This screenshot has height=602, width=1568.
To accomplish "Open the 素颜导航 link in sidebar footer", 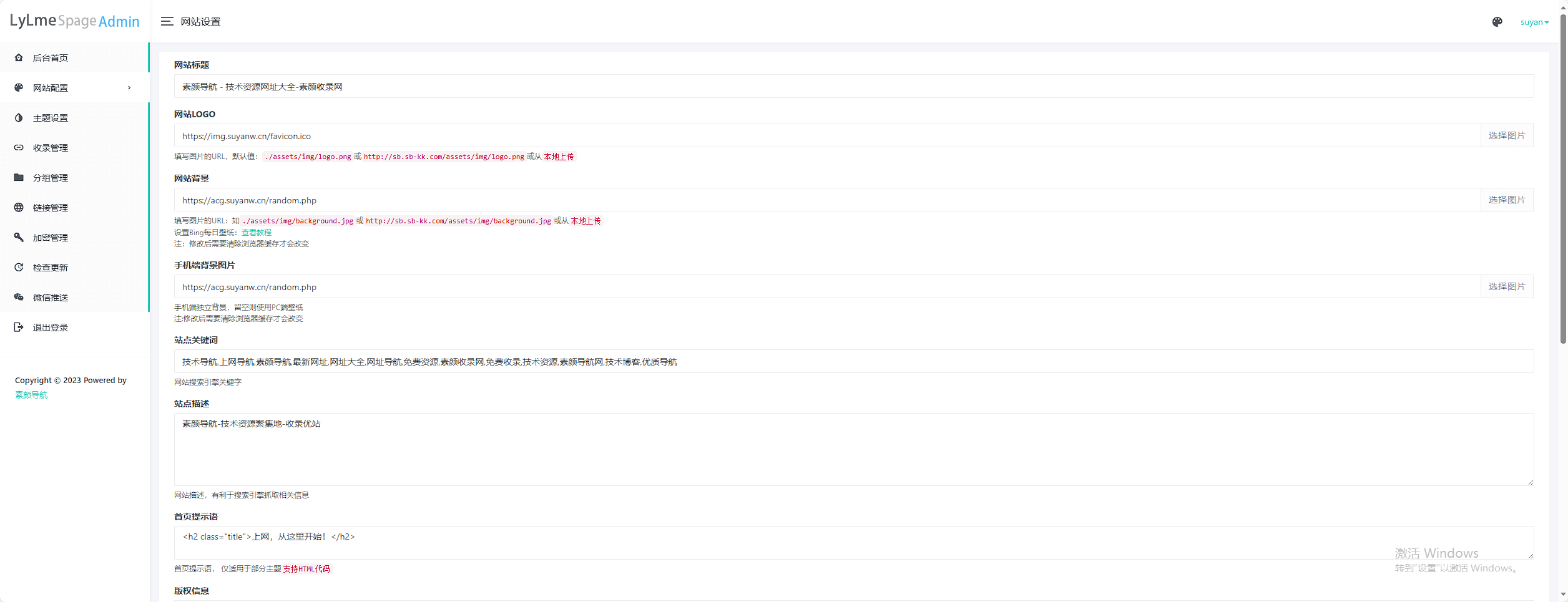I will pyautogui.click(x=31, y=395).
